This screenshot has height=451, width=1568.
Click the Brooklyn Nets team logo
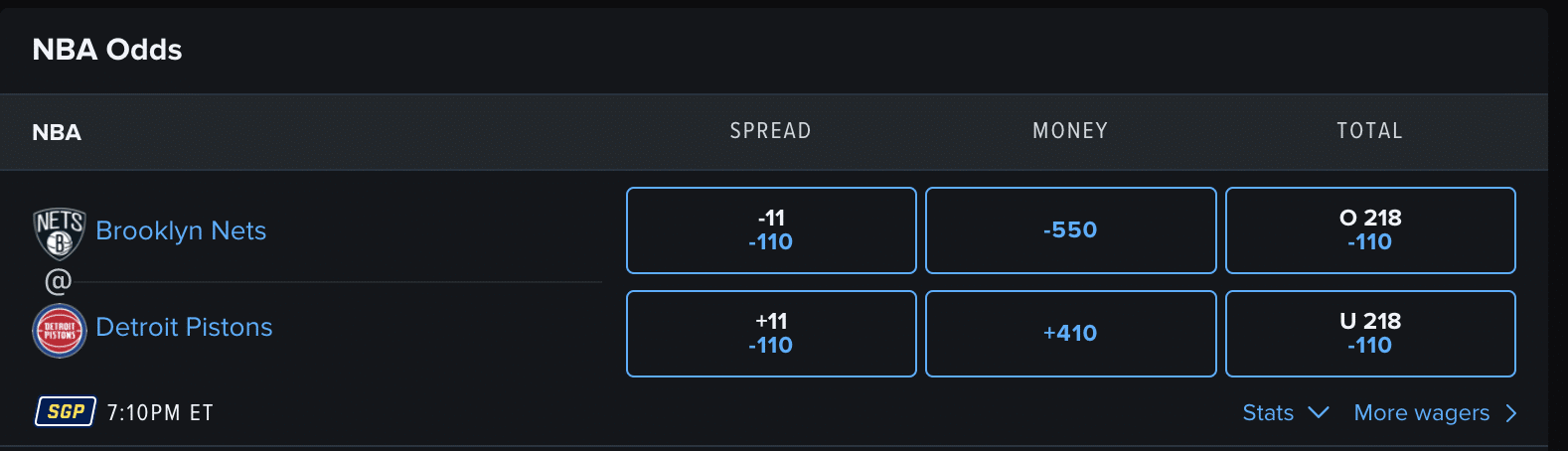pyautogui.click(x=60, y=233)
